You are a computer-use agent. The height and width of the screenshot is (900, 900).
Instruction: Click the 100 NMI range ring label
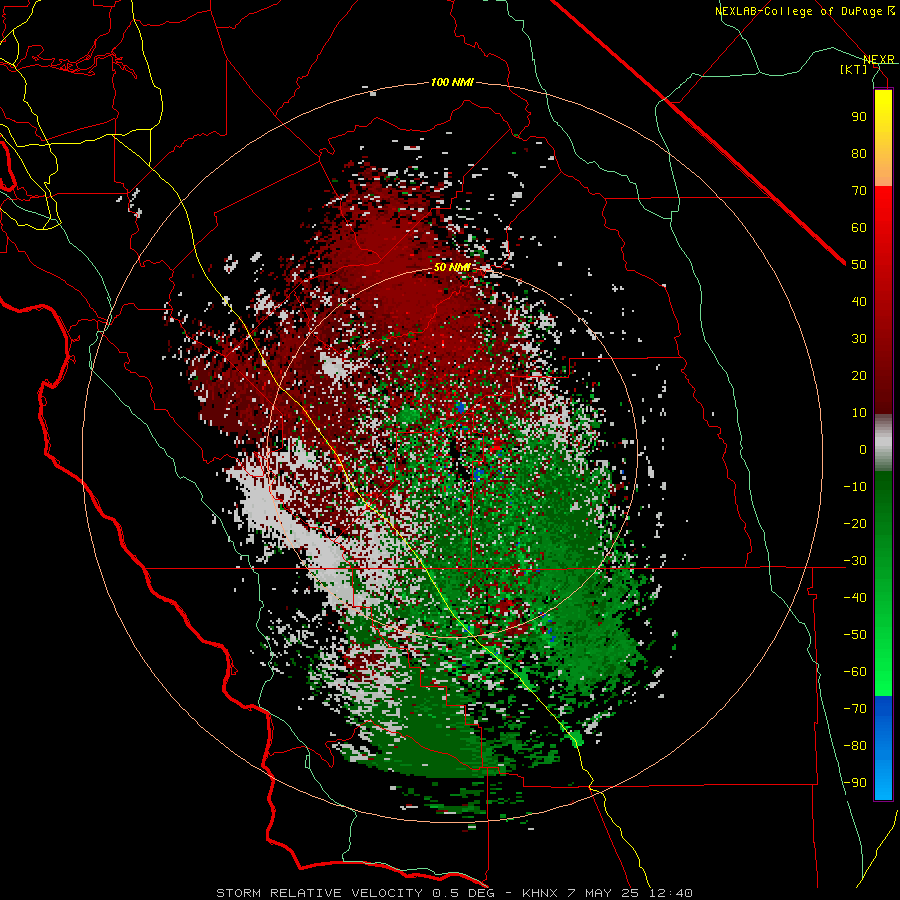[452, 83]
